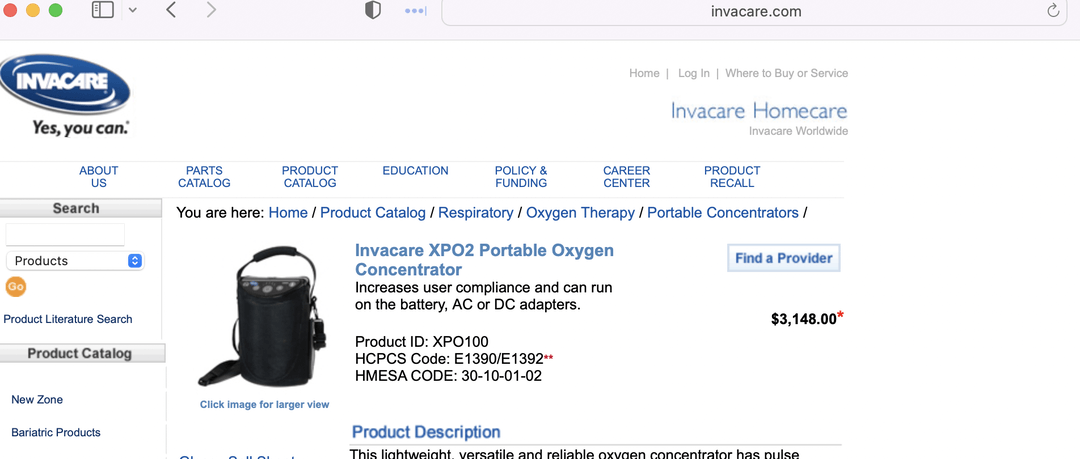Click the oxygen concentrator product image

(x=264, y=317)
